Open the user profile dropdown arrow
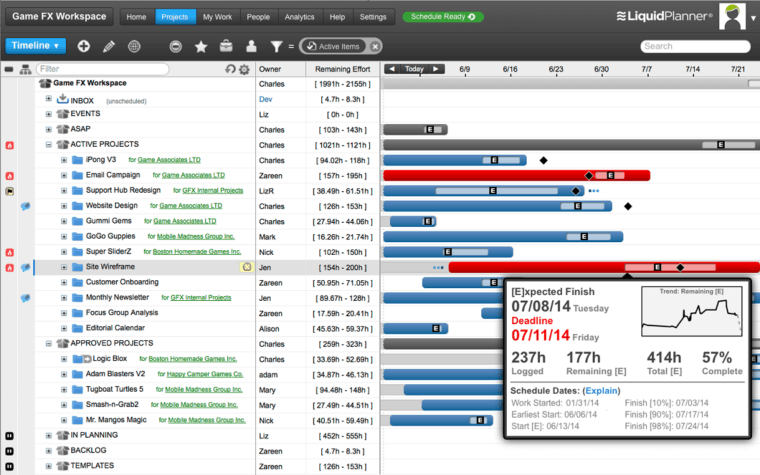The image size is (760, 475). [752, 18]
